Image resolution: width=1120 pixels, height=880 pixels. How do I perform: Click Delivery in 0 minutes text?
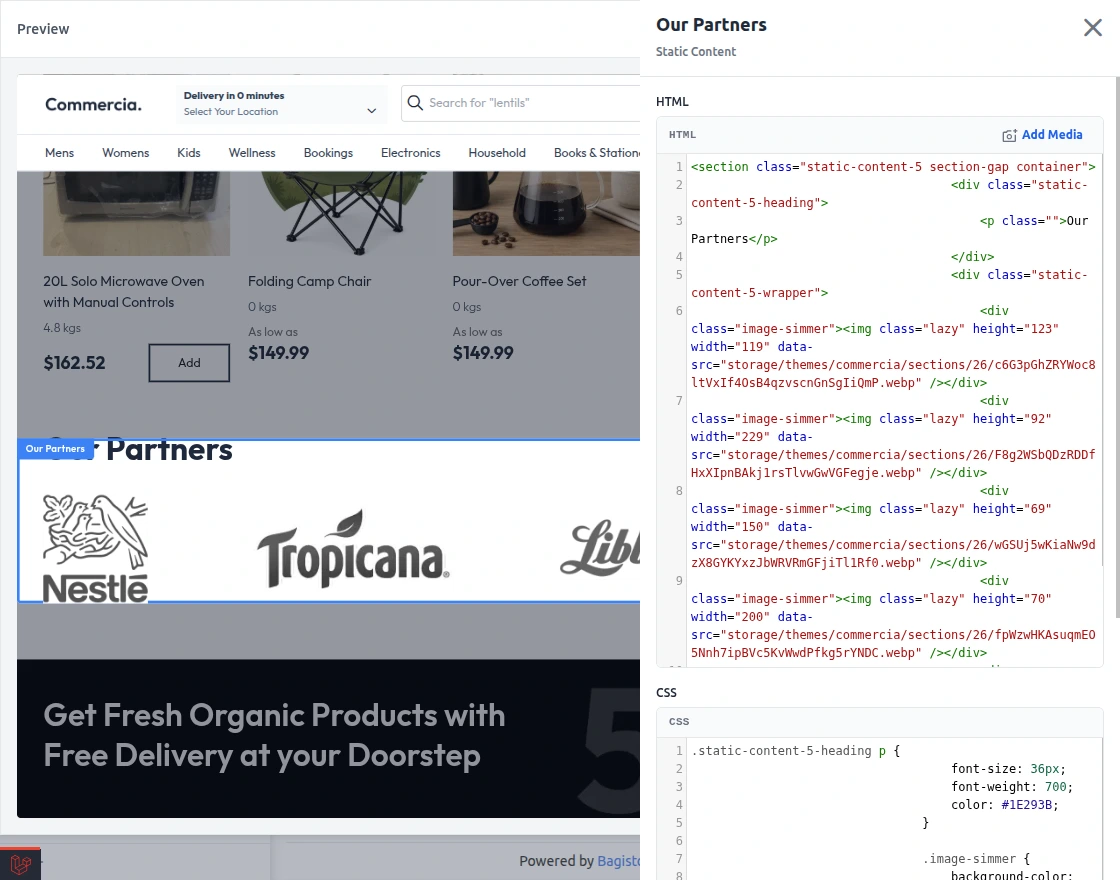(x=234, y=96)
